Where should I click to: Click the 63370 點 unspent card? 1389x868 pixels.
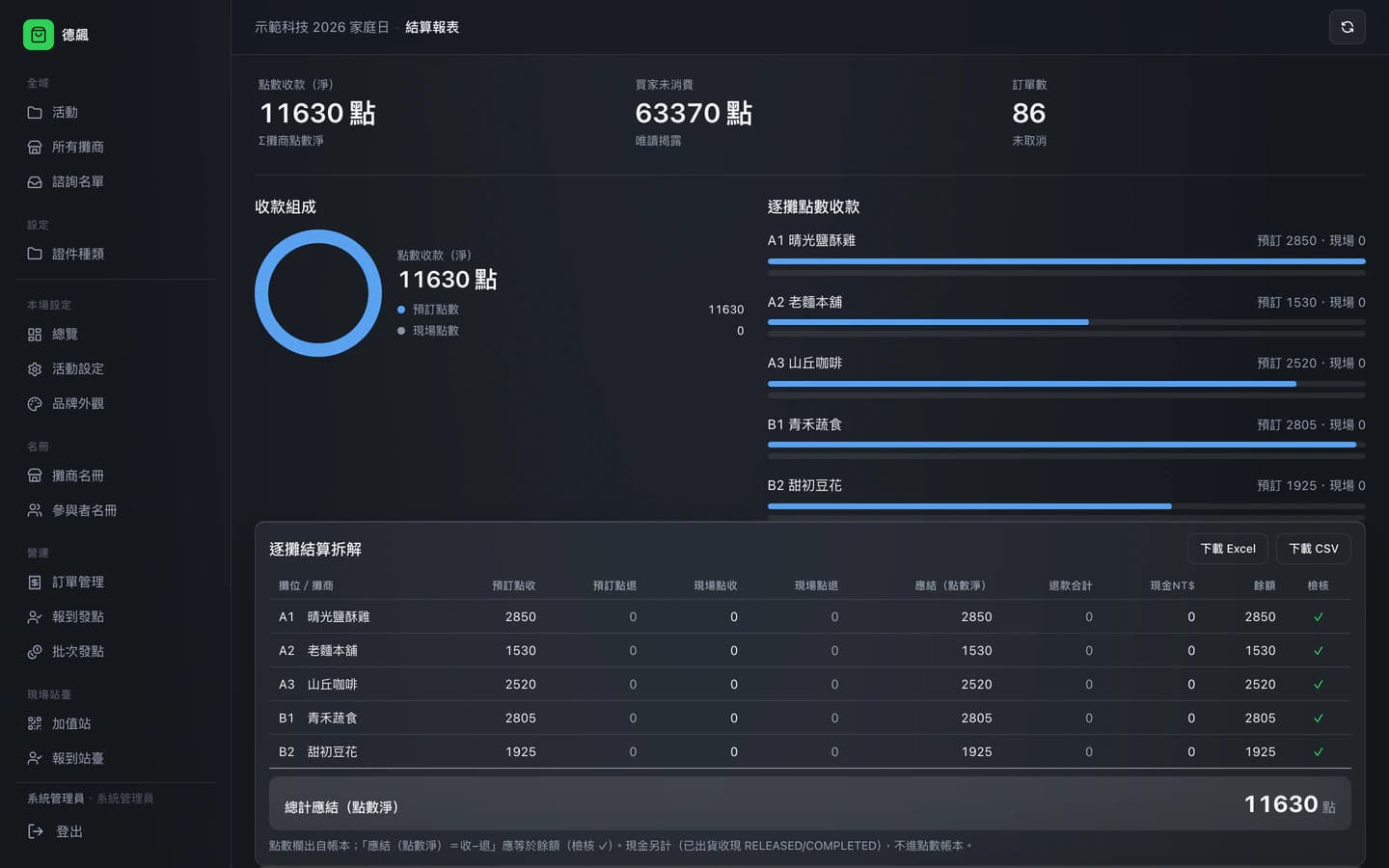(x=694, y=113)
